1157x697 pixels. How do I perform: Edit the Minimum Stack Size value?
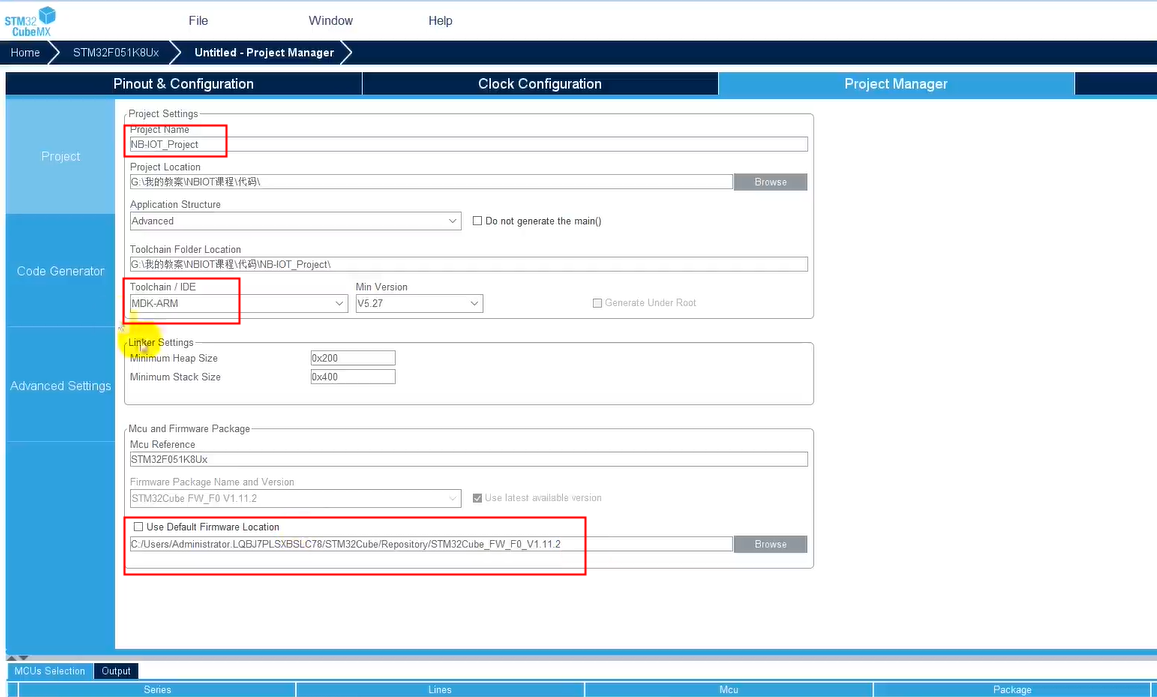click(x=353, y=377)
